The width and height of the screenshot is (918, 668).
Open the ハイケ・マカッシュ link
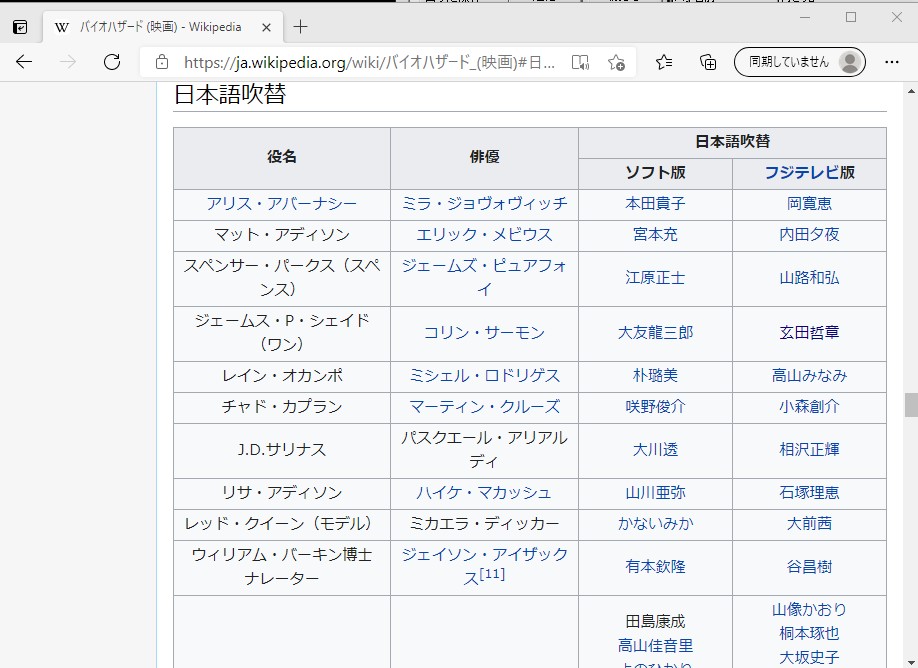[x=484, y=493]
